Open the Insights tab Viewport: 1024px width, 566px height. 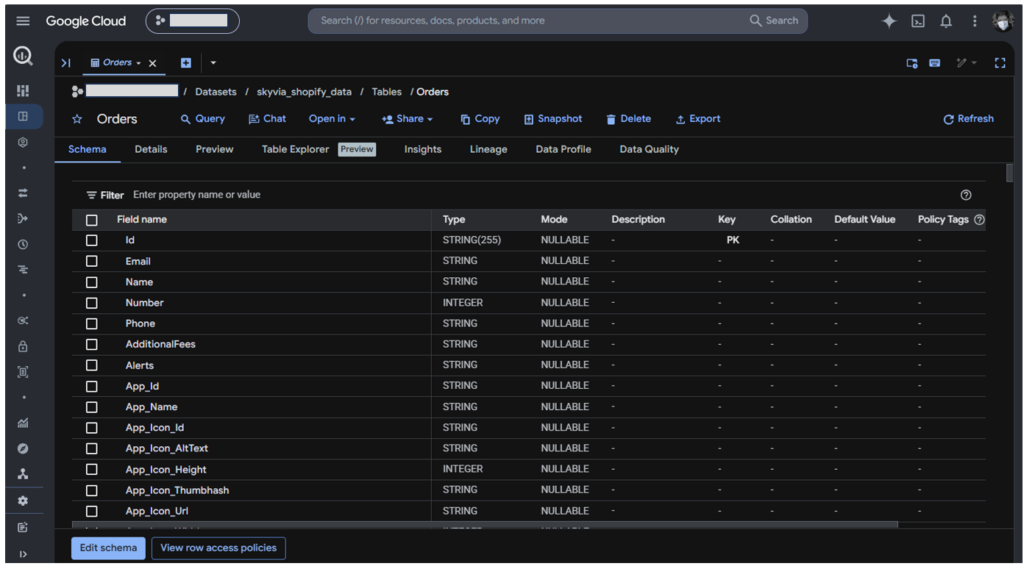pyautogui.click(x=423, y=149)
